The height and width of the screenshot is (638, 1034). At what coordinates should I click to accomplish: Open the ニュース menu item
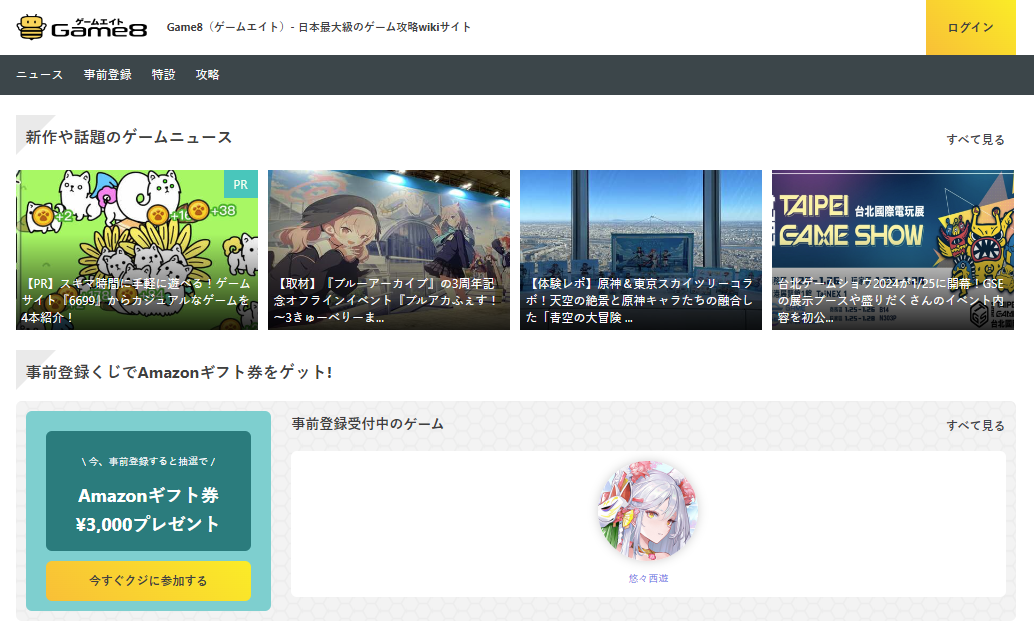click(x=40, y=75)
